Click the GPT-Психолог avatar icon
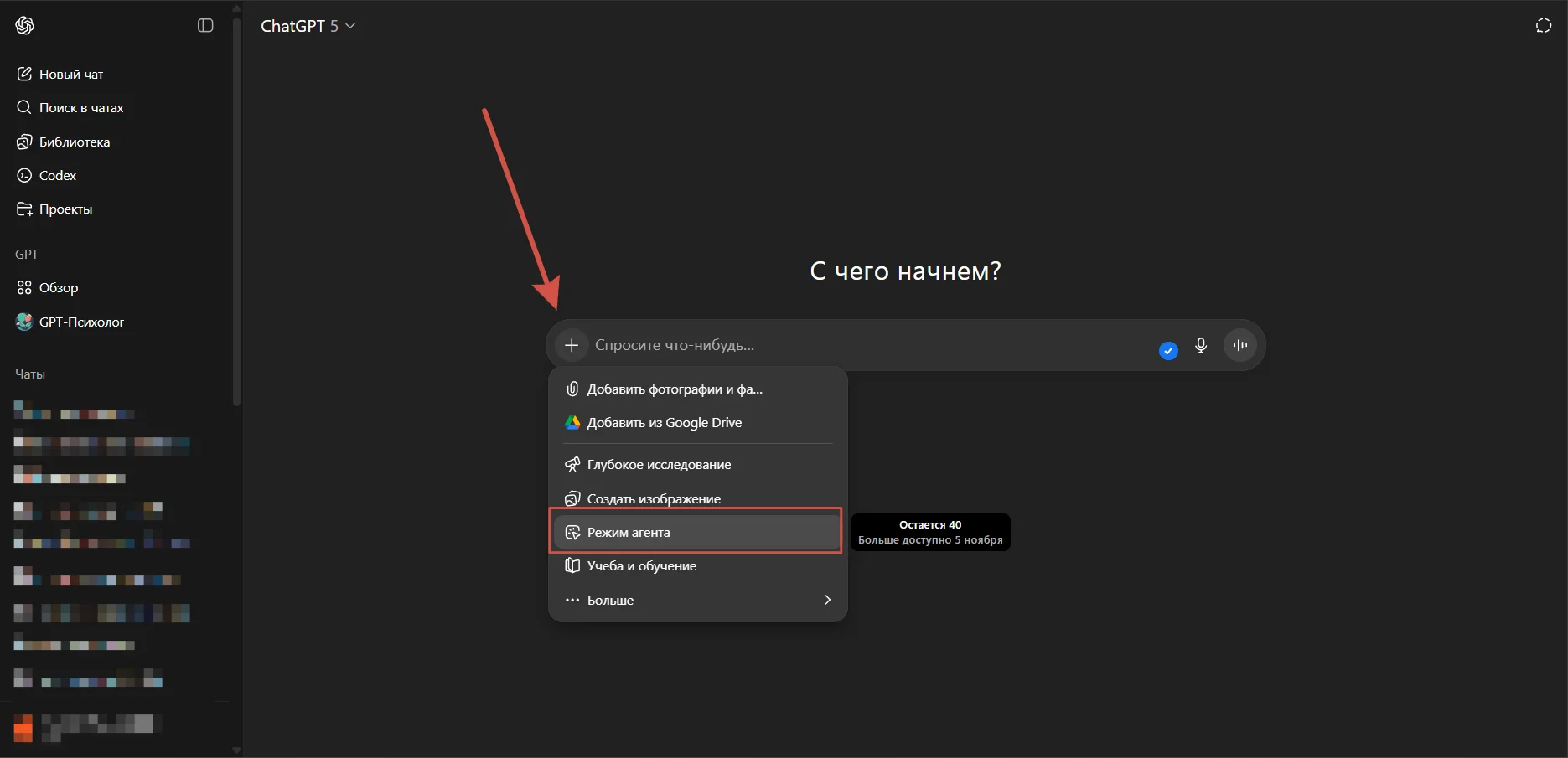This screenshot has width=1568, height=758. (24, 322)
